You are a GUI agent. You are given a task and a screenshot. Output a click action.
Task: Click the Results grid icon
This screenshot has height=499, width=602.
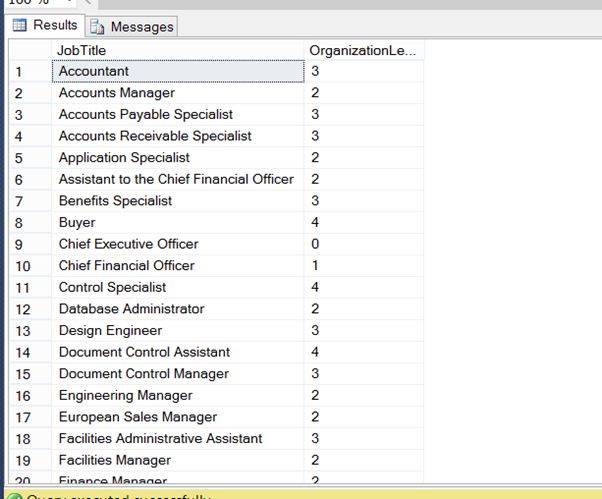point(18,26)
